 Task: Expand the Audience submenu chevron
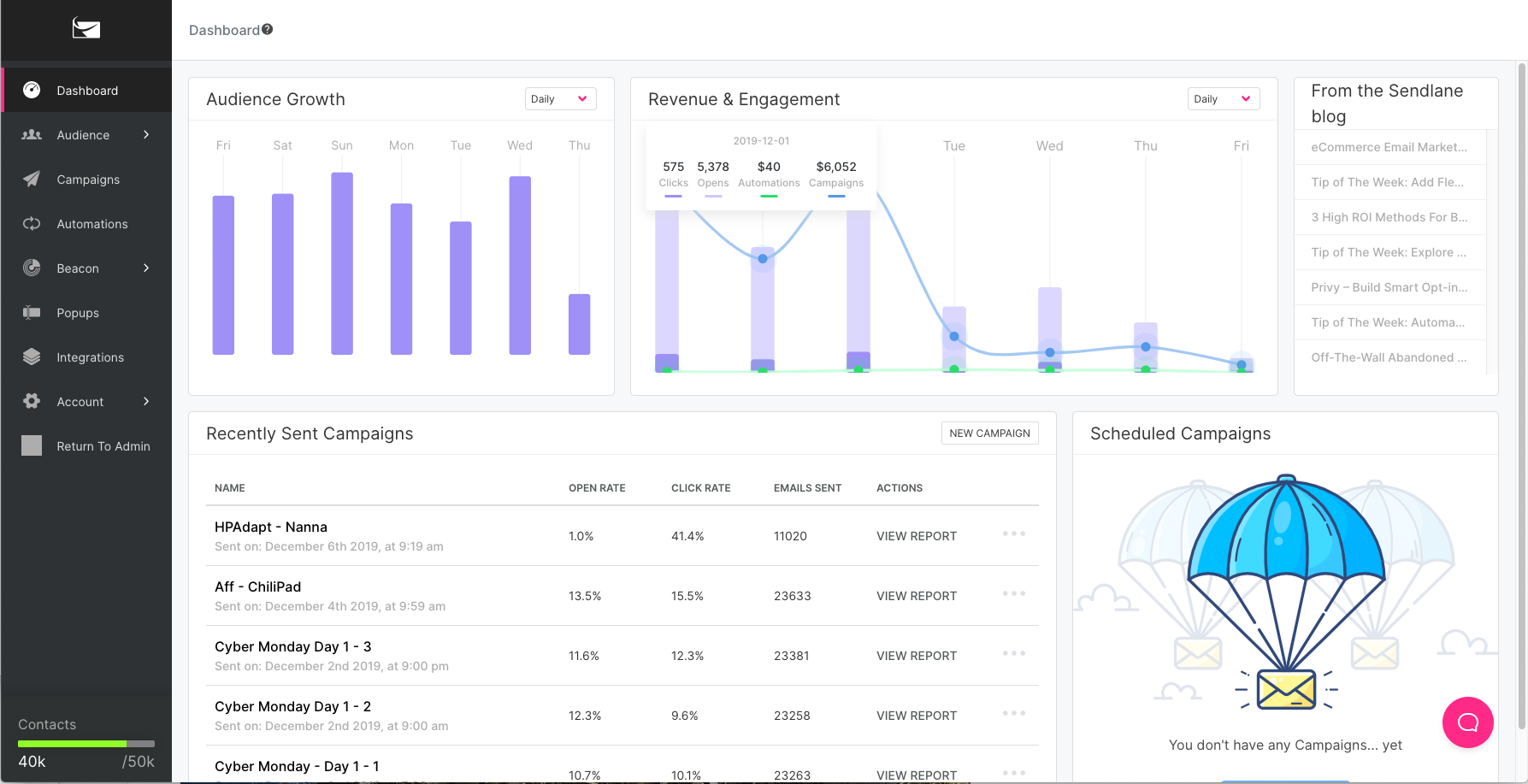[x=146, y=134]
